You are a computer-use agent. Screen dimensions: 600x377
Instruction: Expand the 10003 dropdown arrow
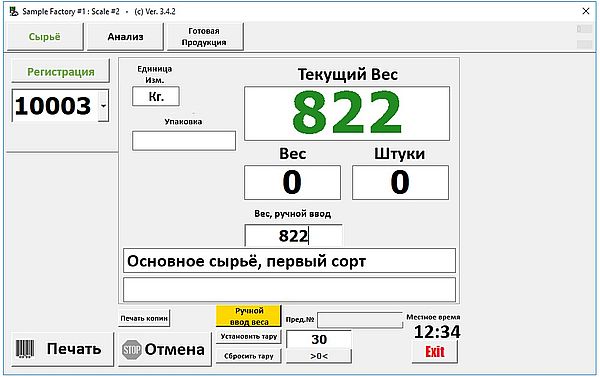(x=103, y=106)
